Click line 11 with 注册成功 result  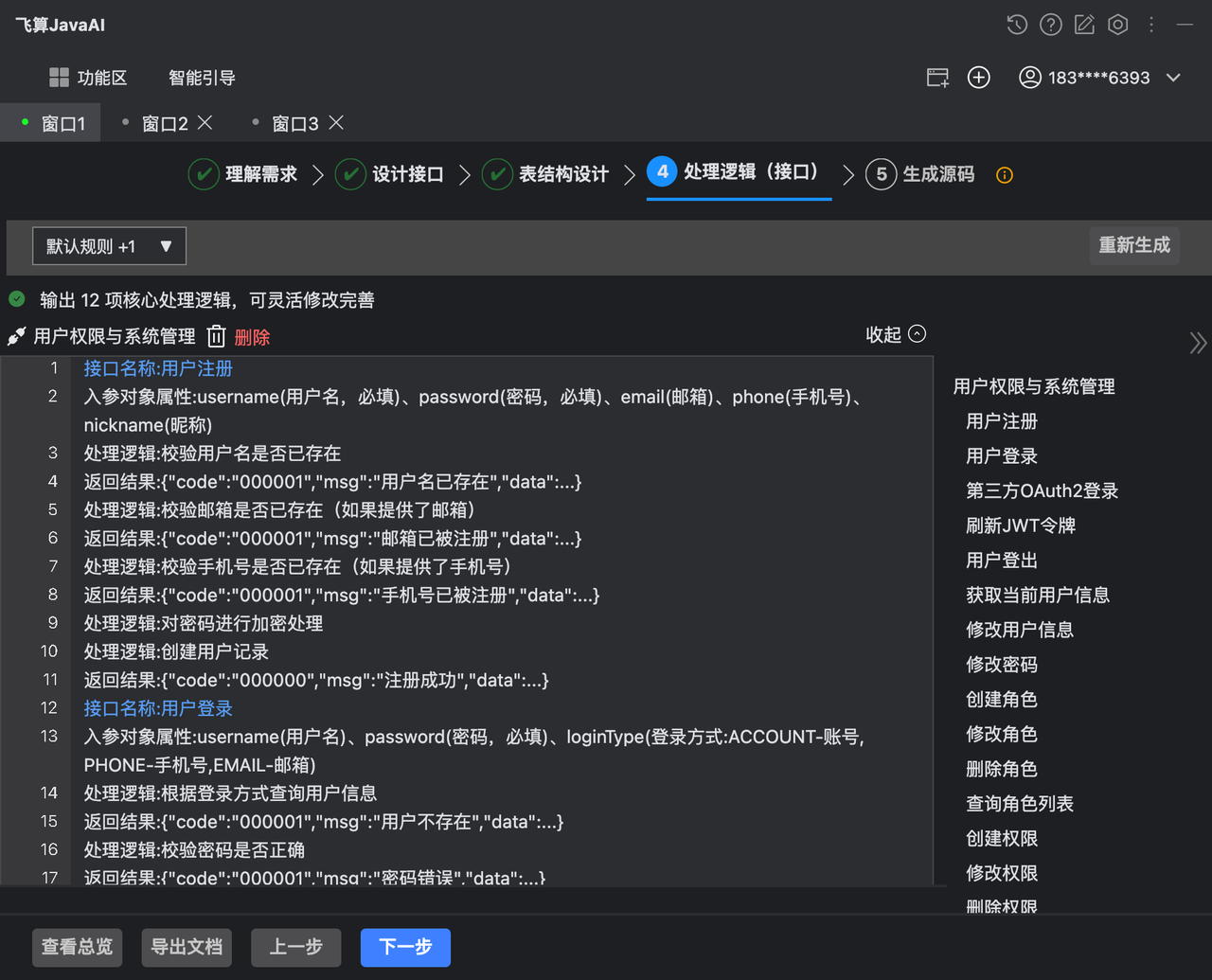point(316,680)
